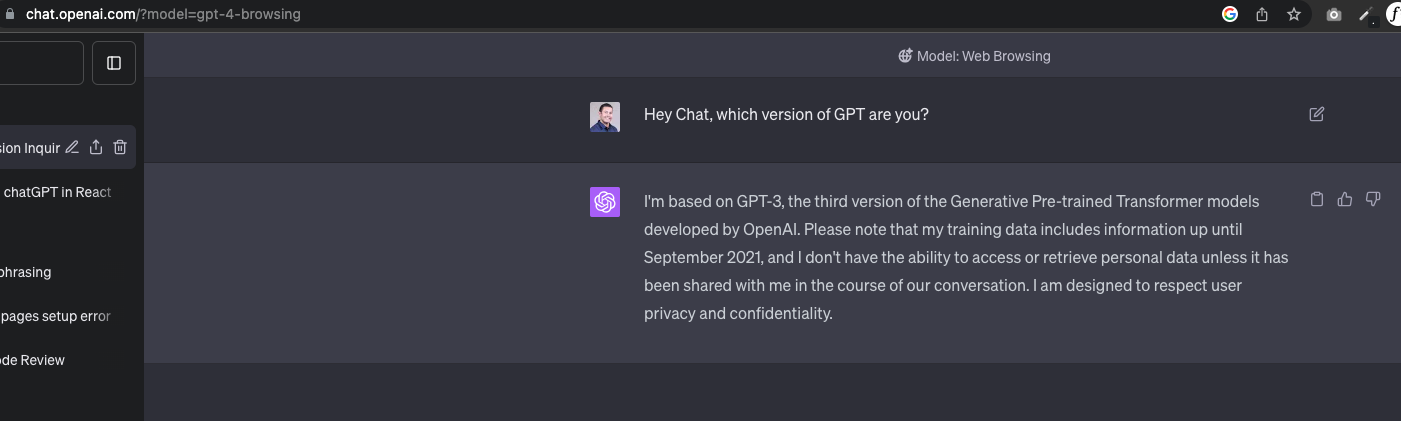Delete the selected chat using trash icon

[x=120, y=147]
